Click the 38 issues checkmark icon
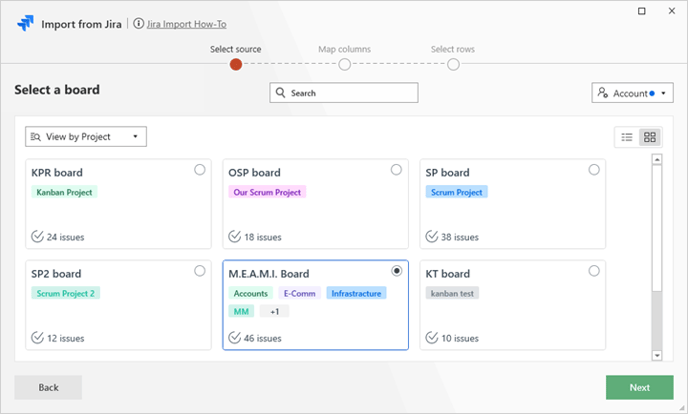Screen dimensions: 688x414 [432, 236]
